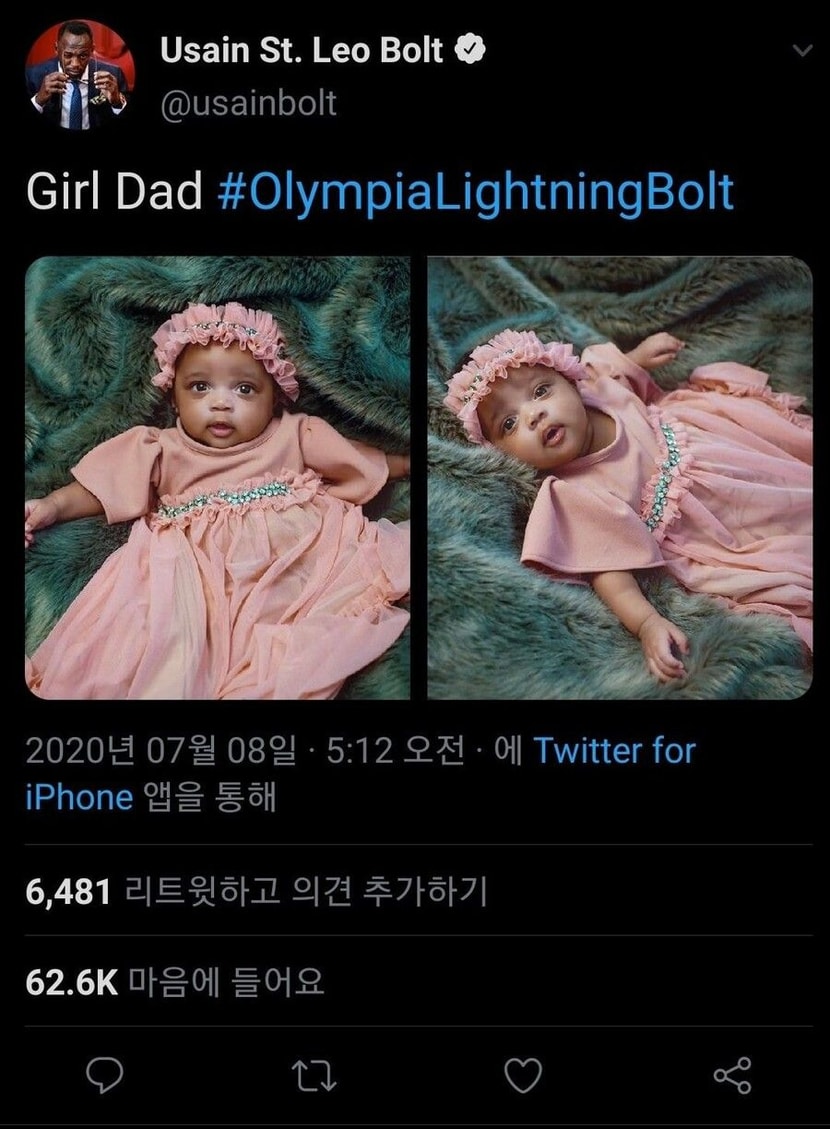The height and width of the screenshot is (1129, 830).
Task: Like the tweet with heart icon
Action: click(x=523, y=1076)
